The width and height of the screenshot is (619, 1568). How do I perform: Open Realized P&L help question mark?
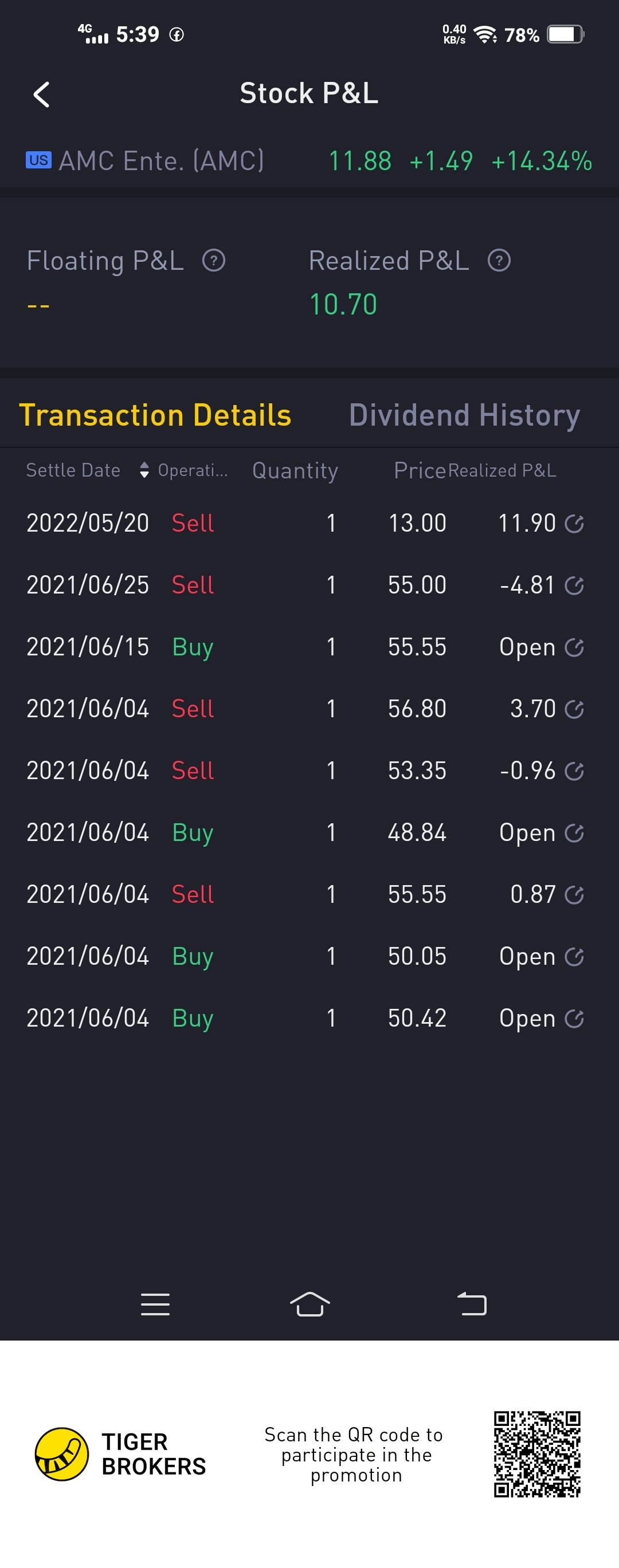(499, 261)
